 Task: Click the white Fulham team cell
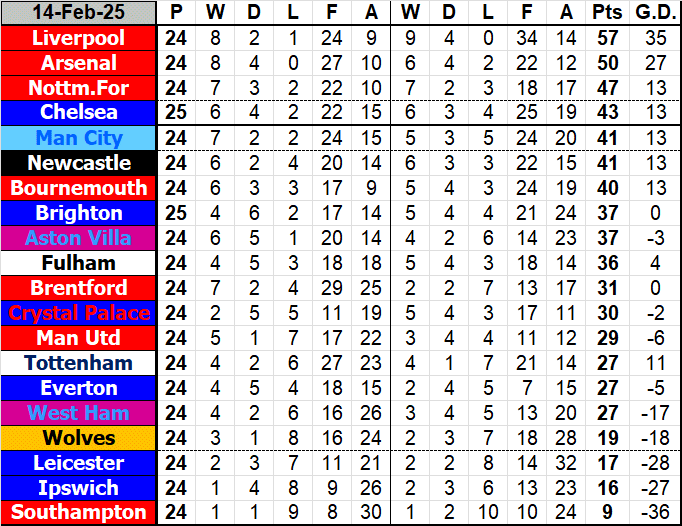(79, 263)
